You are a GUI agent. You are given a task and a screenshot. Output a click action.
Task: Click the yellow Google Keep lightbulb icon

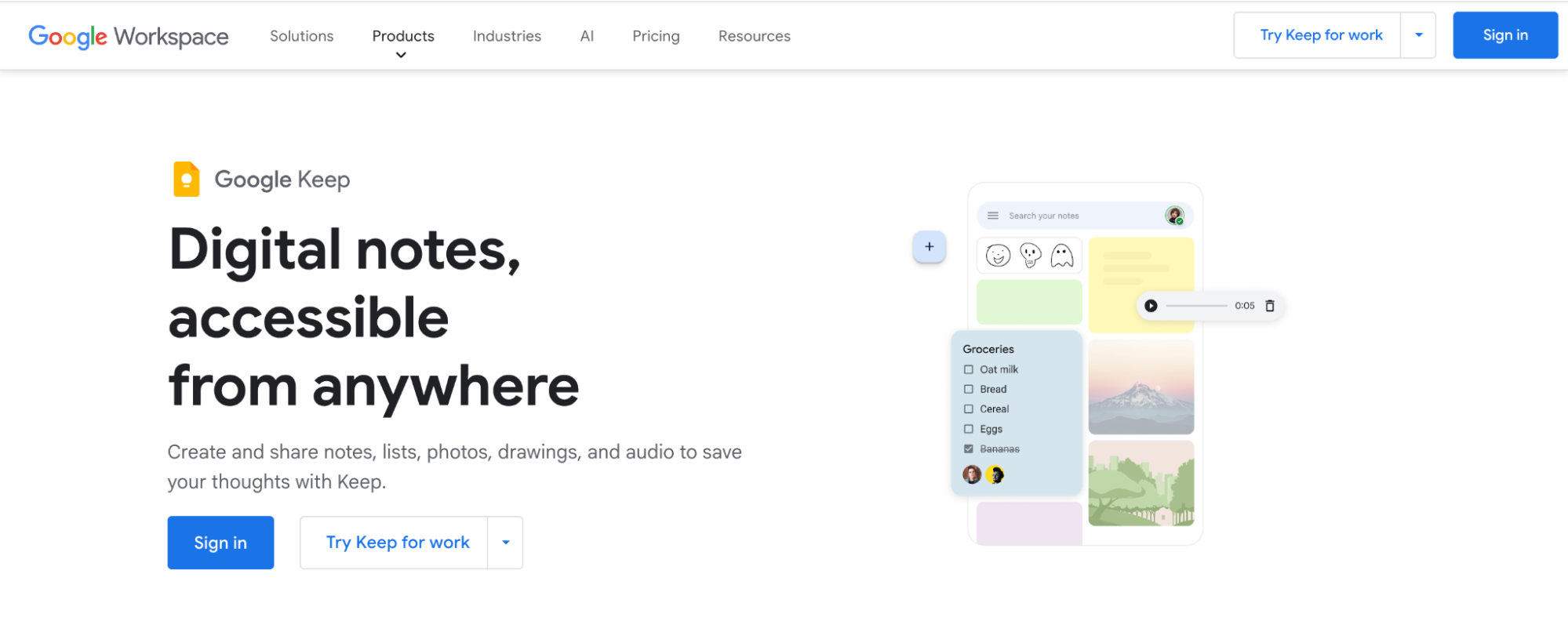tap(187, 179)
